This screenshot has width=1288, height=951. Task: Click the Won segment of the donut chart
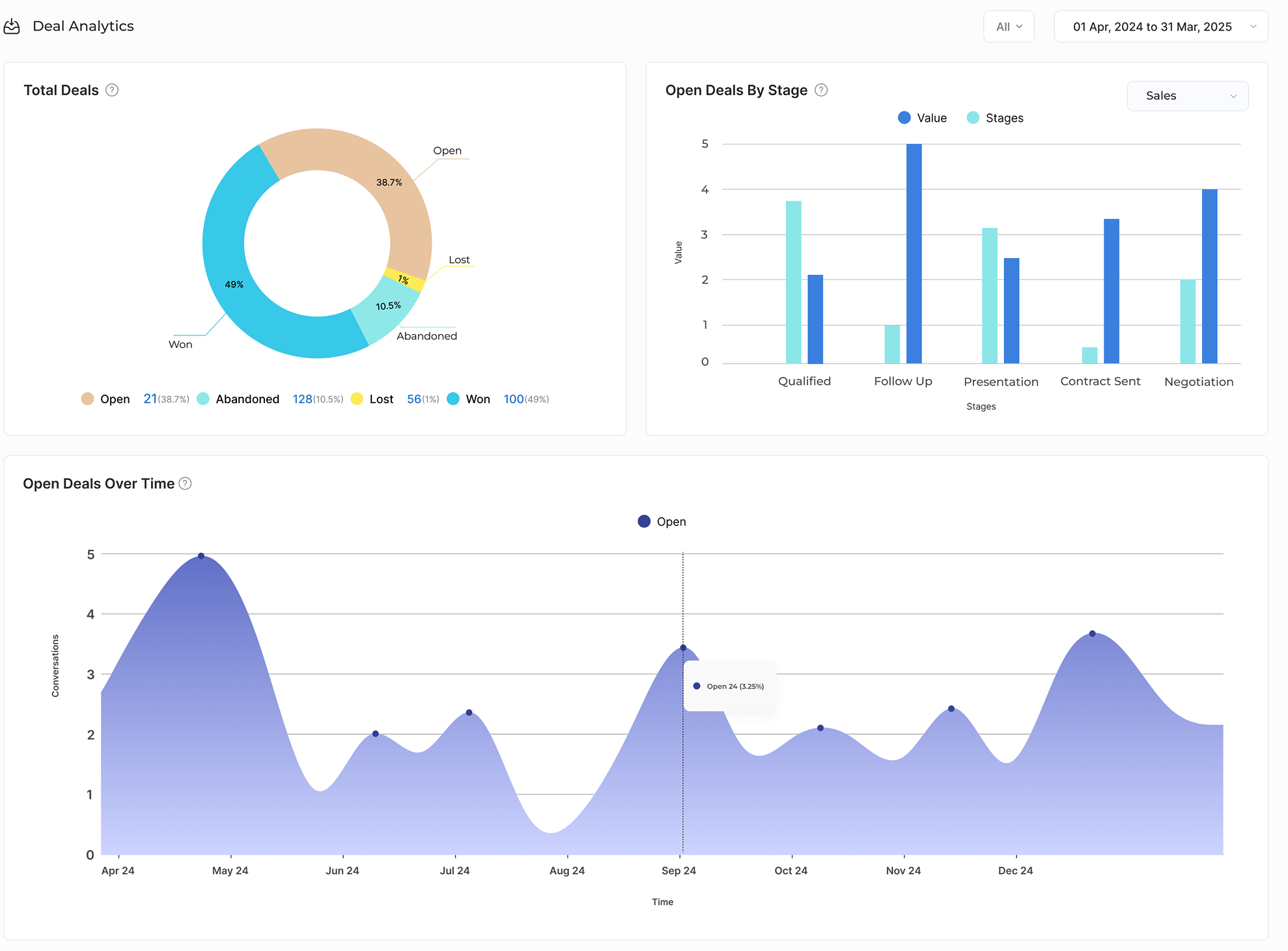[234, 285]
